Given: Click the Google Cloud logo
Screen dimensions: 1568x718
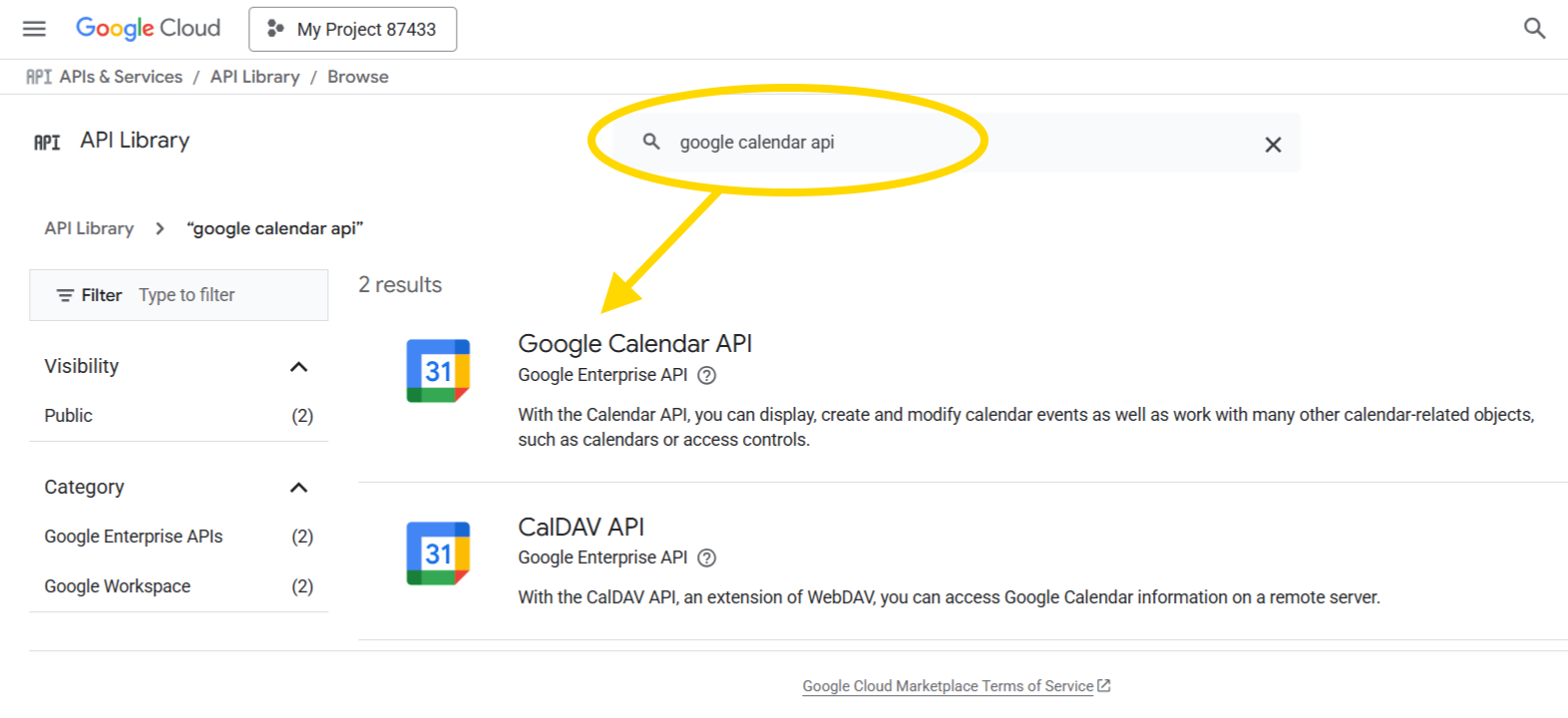Looking at the screenshot, I should [x=148, y=28].
